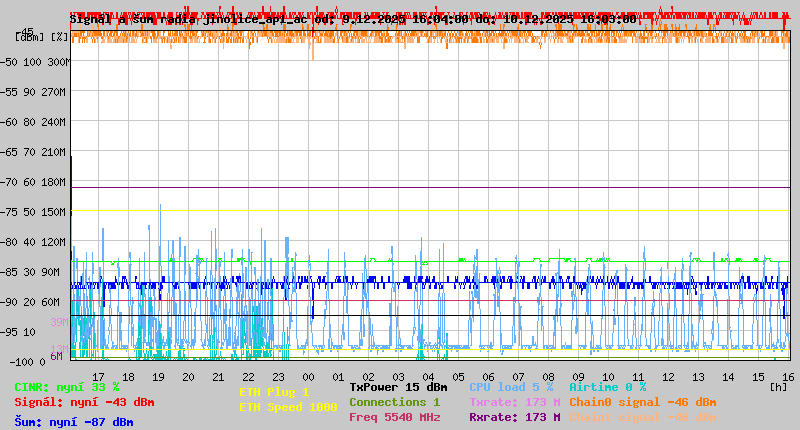This screenshot has width=800, height=430.
Task: Click the CPU load 5 % label
Action: [x=511, y=387]
